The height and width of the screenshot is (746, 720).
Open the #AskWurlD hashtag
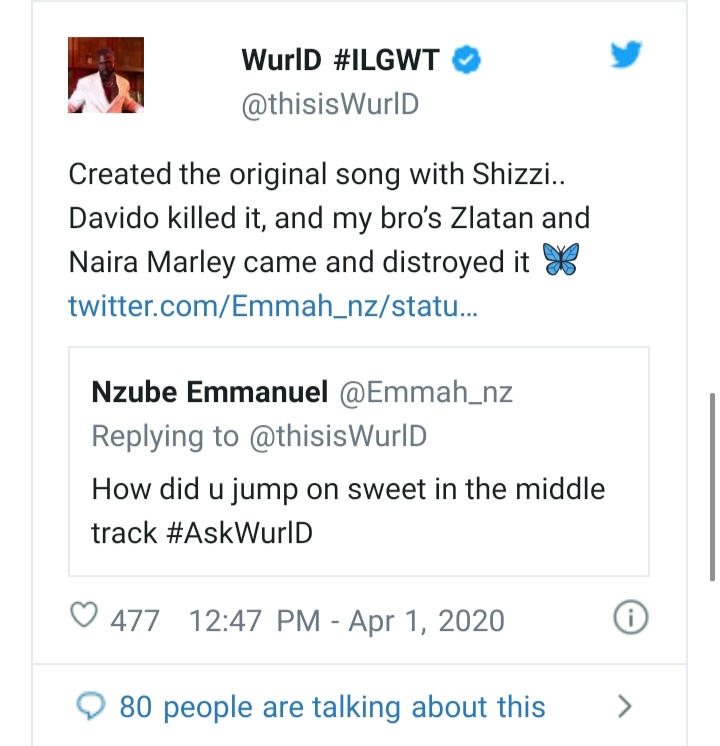click(x=239, y=533)
